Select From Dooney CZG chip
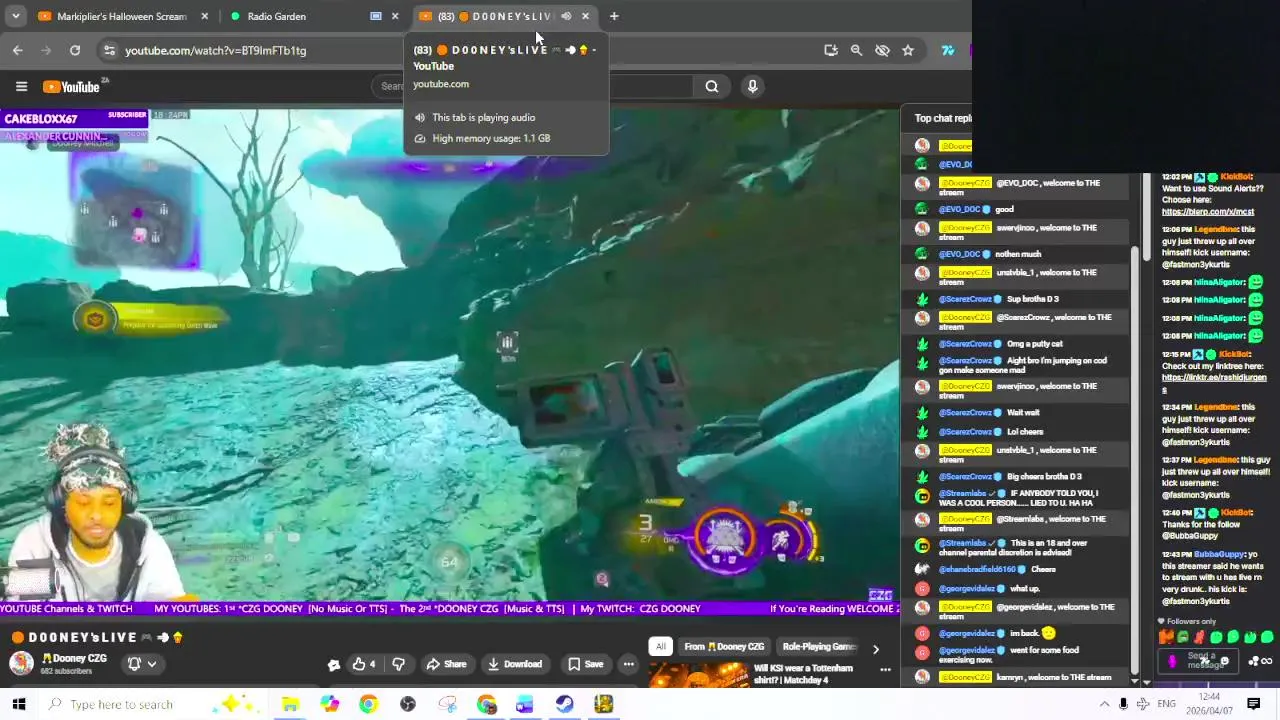Viewport: 1280px width, 720px height. (x=724, y=646)
